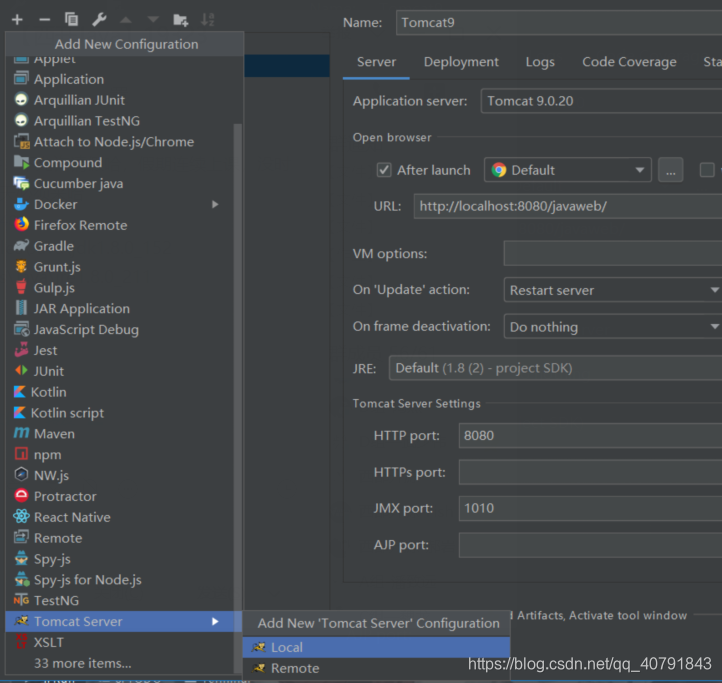Select XSLT configuration type
This screenshot has width=722, height=683.
coord(123,642)
